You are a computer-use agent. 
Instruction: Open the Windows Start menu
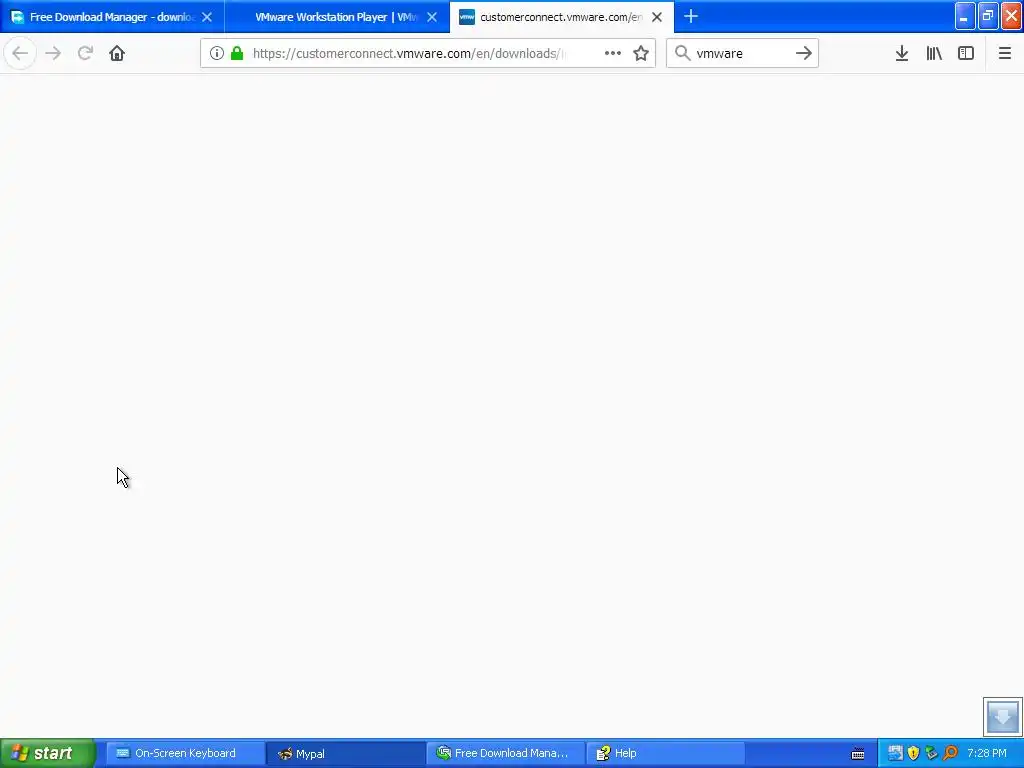[47, 753]
